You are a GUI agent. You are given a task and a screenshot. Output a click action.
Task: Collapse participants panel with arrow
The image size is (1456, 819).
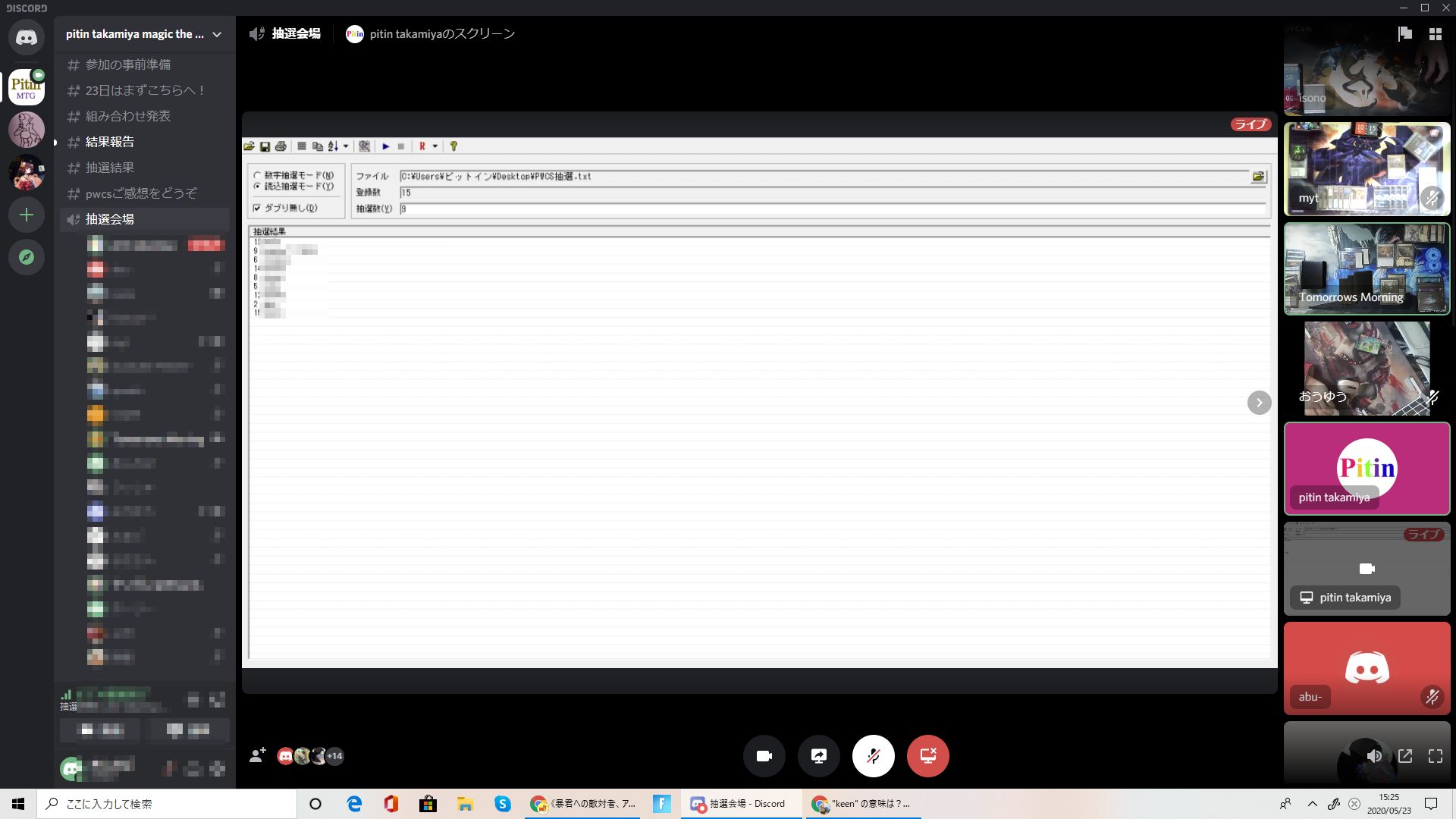[1259, 403]
